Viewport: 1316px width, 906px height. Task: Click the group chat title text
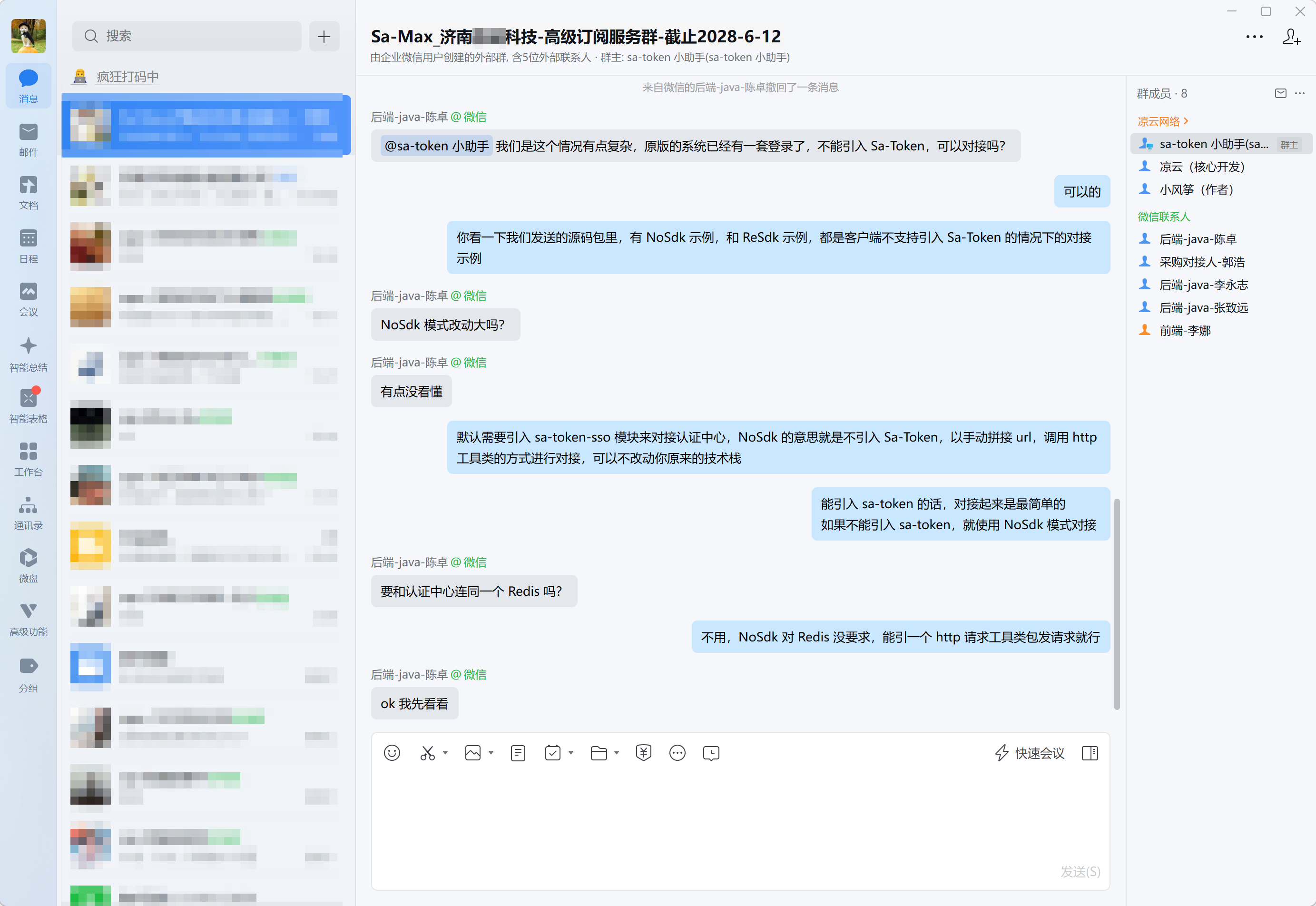point(576,36)
